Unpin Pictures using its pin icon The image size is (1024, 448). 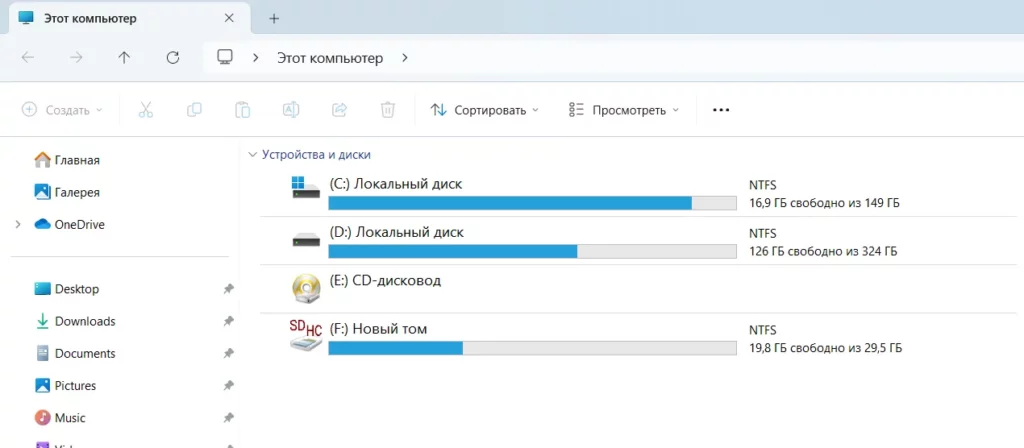click(x=228, y=386)
